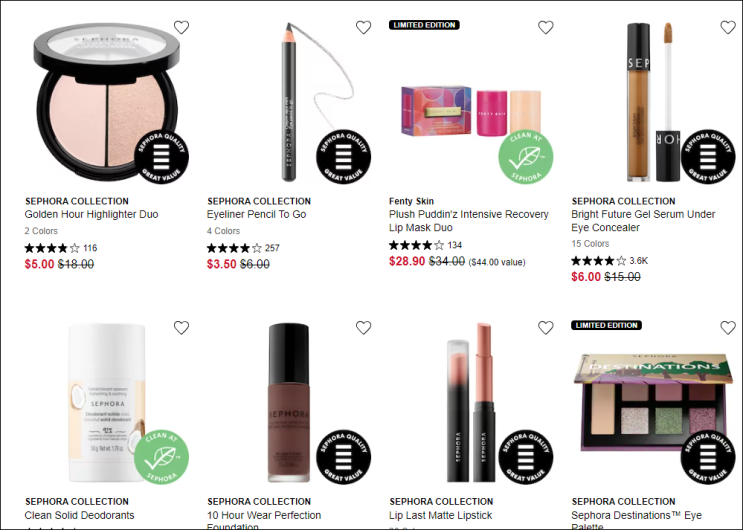Screen dimensions: 743x530
Task: Click heart icon on 10 Hour Wear Foundation
Action: (x=363, y=328)
